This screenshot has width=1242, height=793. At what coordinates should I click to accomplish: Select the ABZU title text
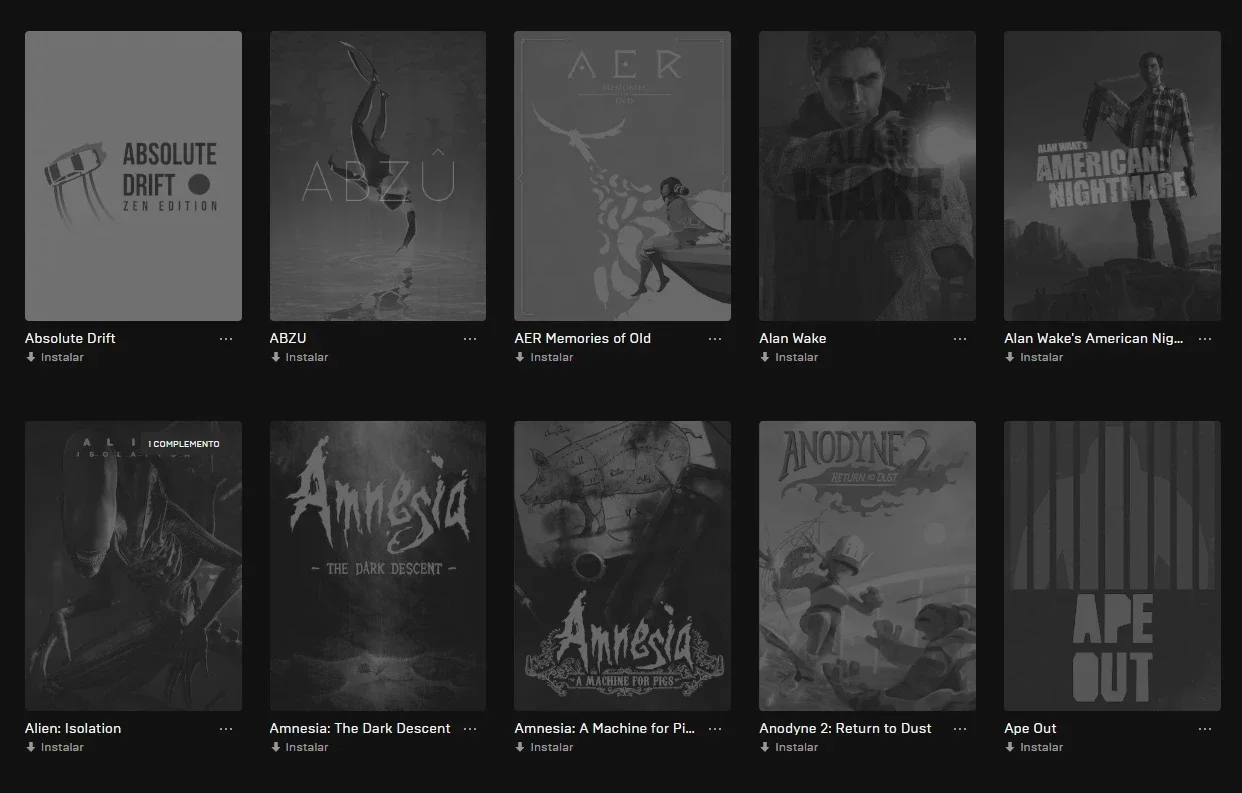click(x=288, y=338)
